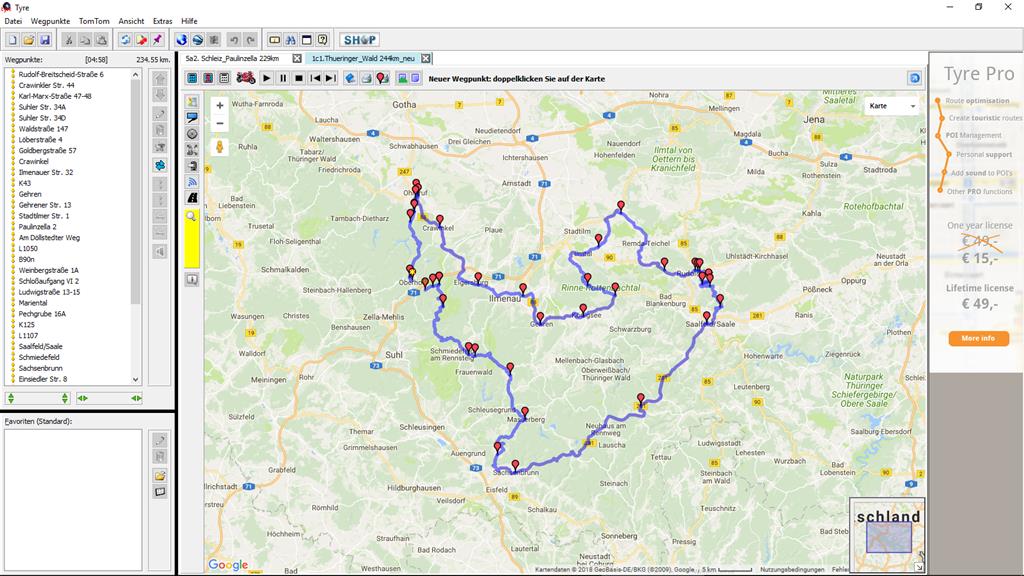1024x576 pixels.
Task: Switch to Sa2. Schleiz_Paulinzella 229km tab
Action: coord(232,58)
